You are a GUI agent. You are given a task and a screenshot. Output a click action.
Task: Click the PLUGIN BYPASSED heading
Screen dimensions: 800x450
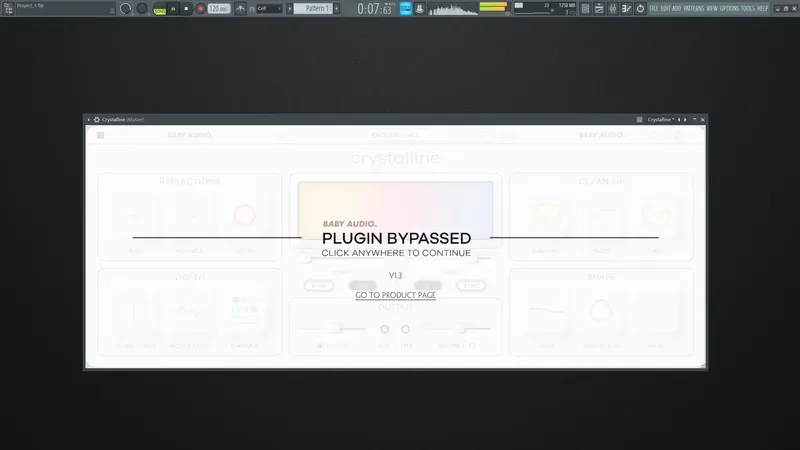pyautogui.click(x=396, y=238)
